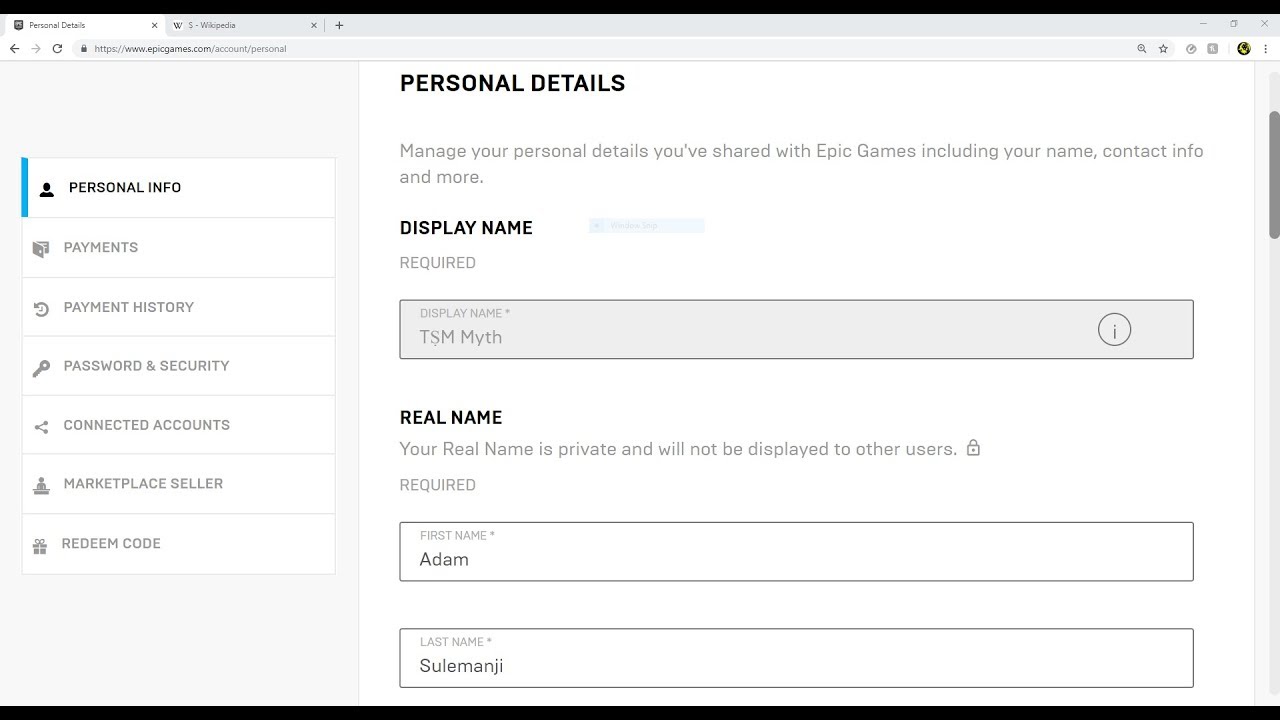
Task: Click the lock icon beside Real Name note
Action: [973, 448]
